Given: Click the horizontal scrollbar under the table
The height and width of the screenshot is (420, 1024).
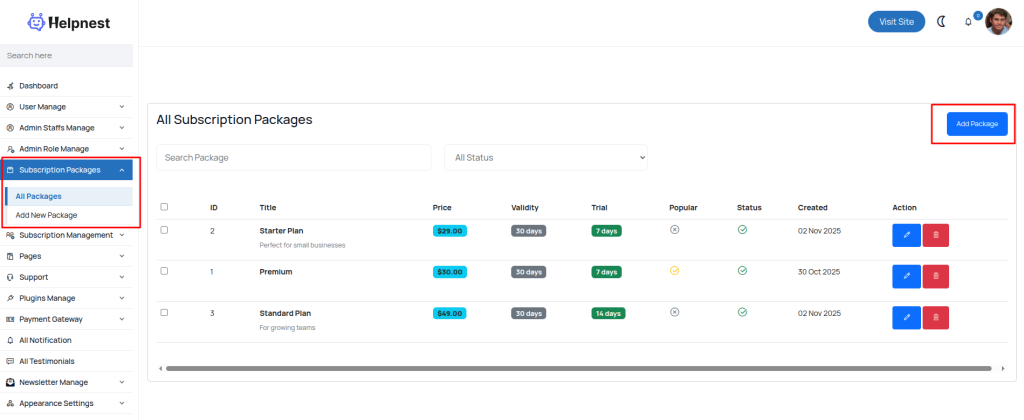Looking at the screenshot, I should [580, 368].
